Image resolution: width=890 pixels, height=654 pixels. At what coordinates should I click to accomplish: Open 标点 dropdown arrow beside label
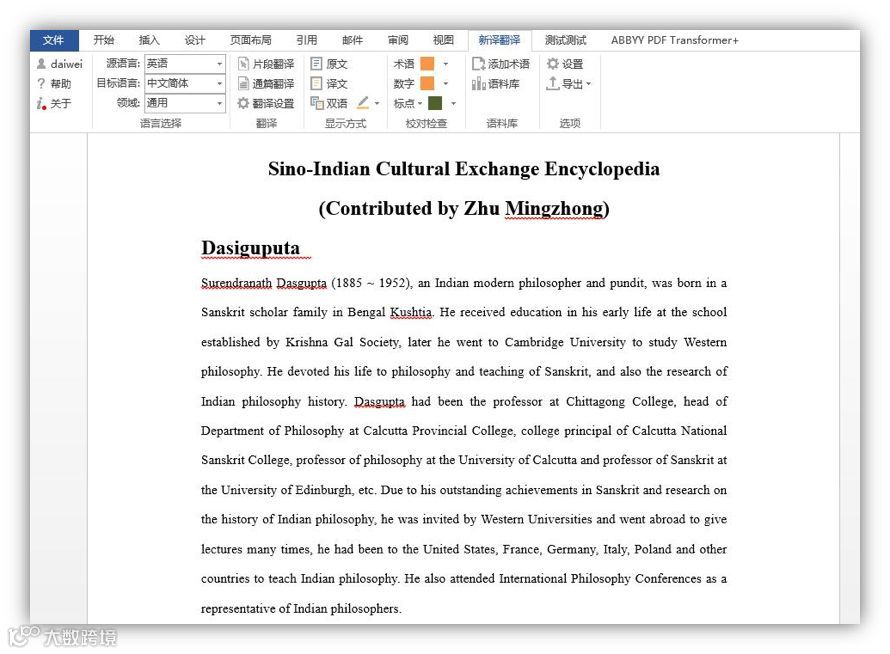[420, 103]
